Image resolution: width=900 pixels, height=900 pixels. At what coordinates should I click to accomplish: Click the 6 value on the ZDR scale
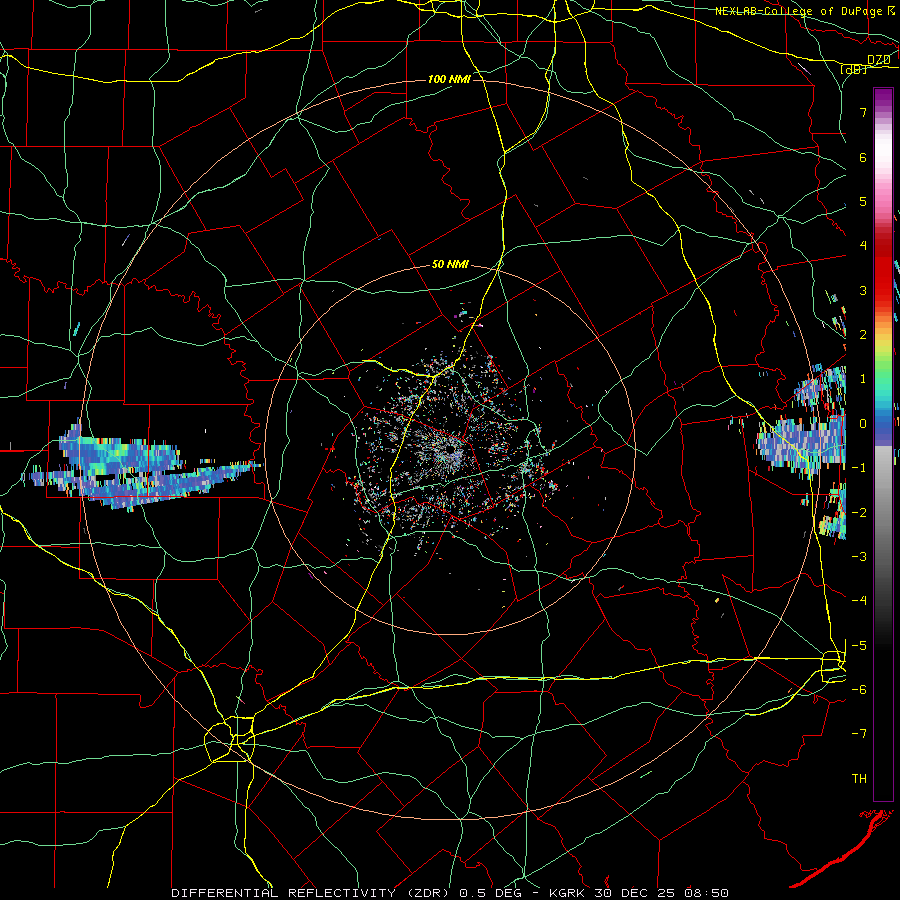(863, 157)
